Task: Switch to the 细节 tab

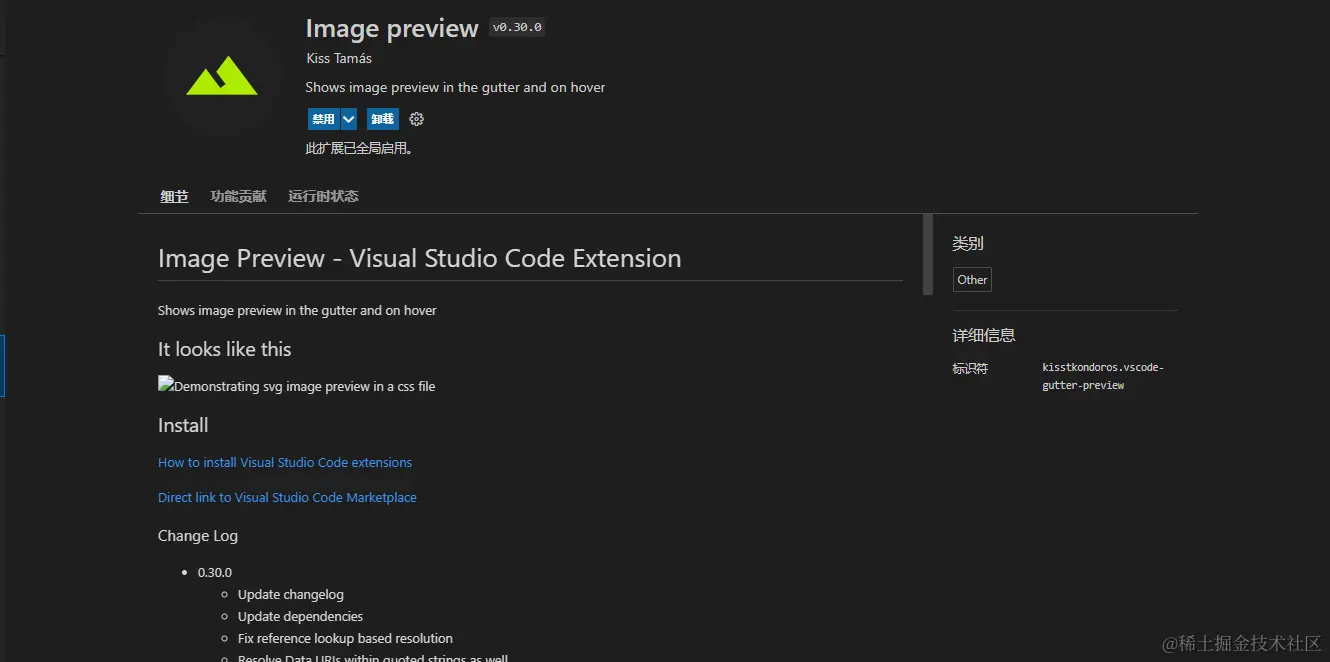Action: [174, 196]
